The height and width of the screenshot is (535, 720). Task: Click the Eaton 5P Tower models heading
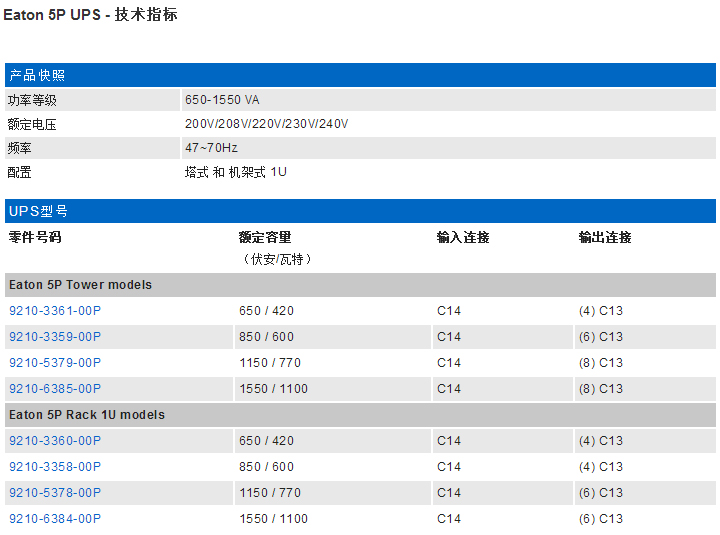80,285
